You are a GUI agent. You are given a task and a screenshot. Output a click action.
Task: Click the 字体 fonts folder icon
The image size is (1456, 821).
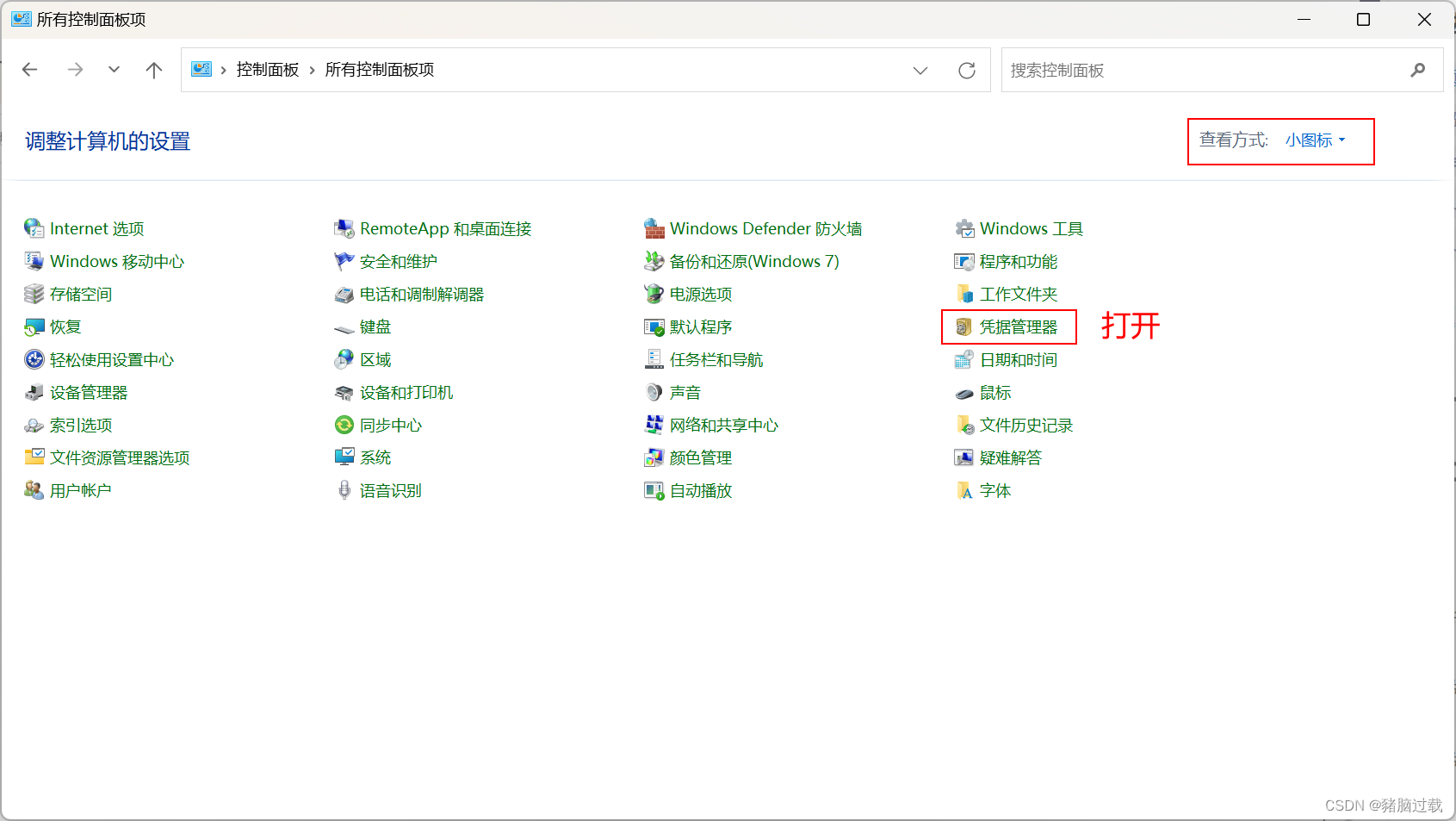point(963,490)
